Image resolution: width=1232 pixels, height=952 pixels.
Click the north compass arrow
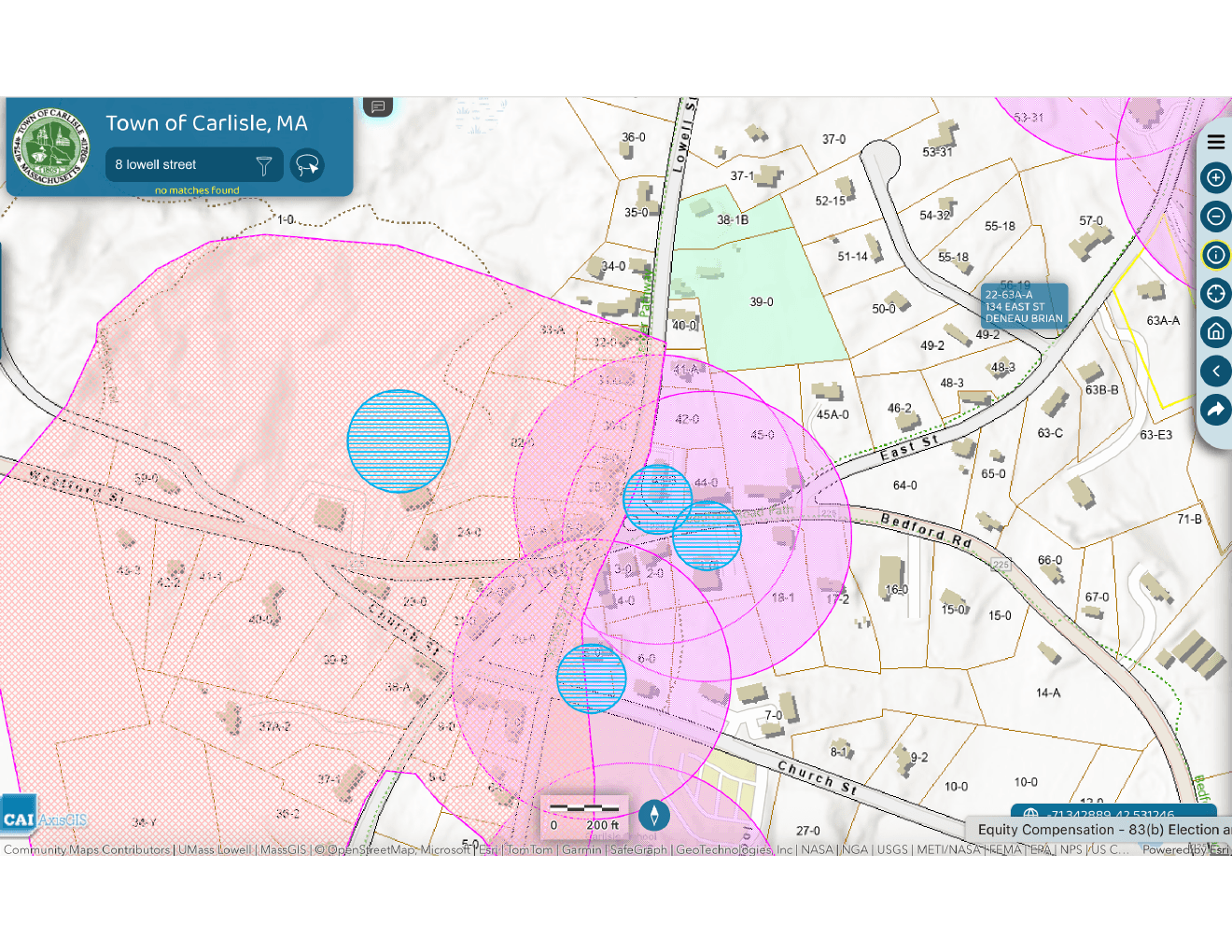pyautogui.click(x=654, y=816)
